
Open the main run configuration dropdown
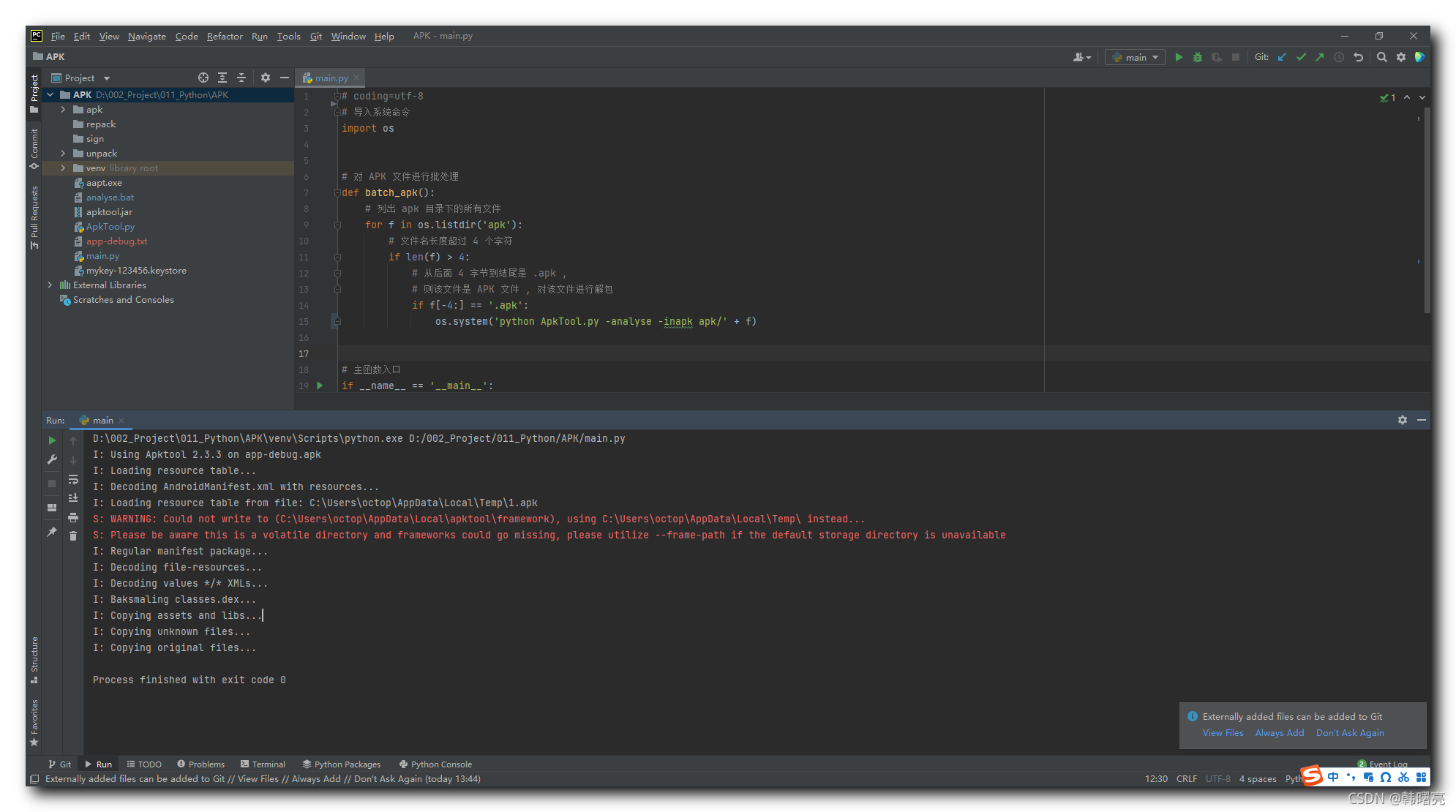point(1135,57)
